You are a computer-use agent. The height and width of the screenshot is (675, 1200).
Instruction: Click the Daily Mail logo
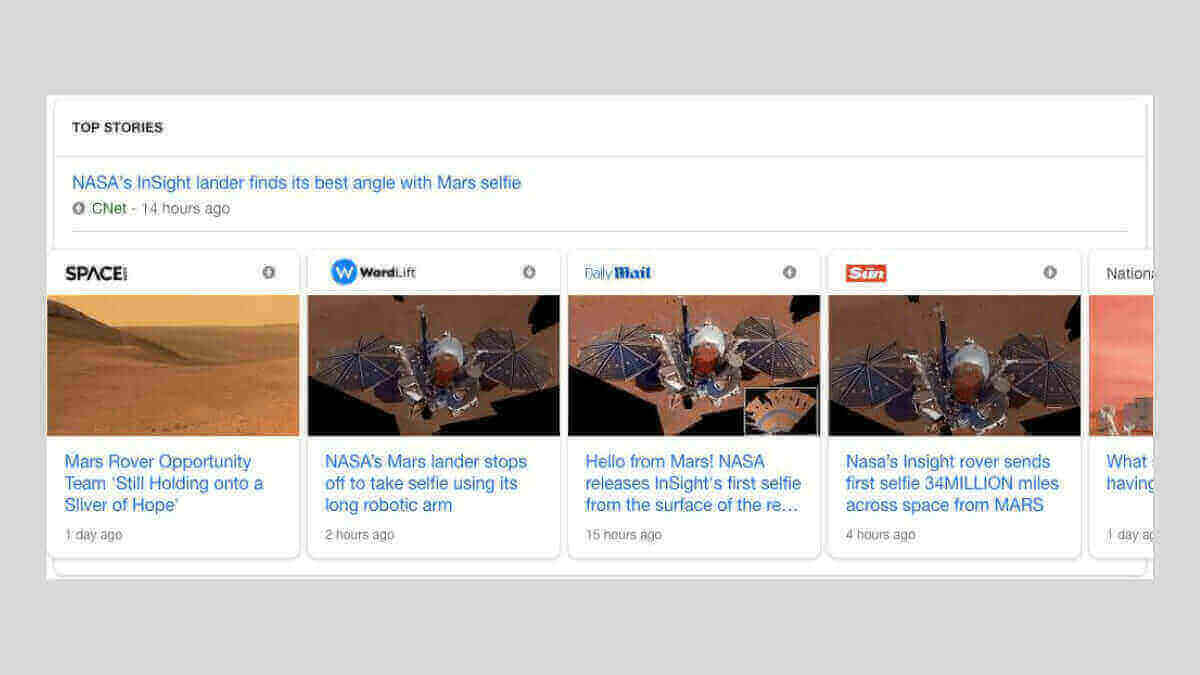click(x=618, y=273)
